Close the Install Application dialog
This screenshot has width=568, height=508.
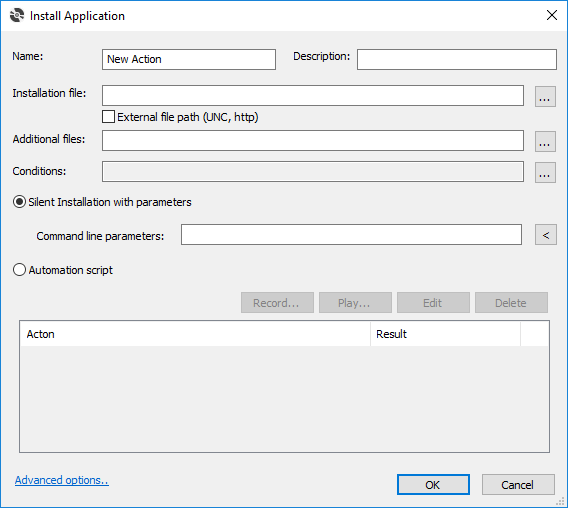(552, 15)
